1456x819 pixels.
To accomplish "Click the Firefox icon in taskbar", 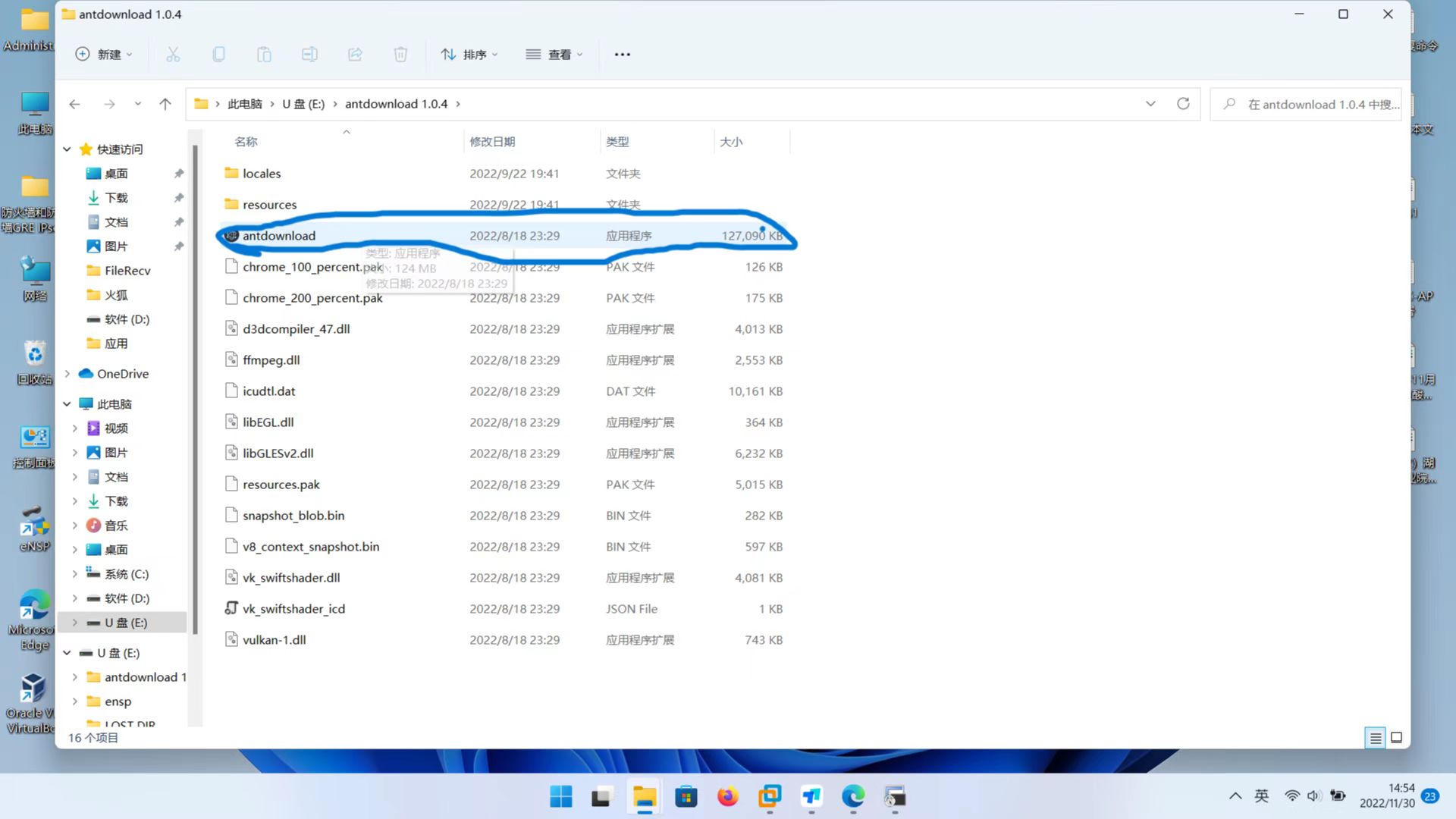I will click(728, 797).
